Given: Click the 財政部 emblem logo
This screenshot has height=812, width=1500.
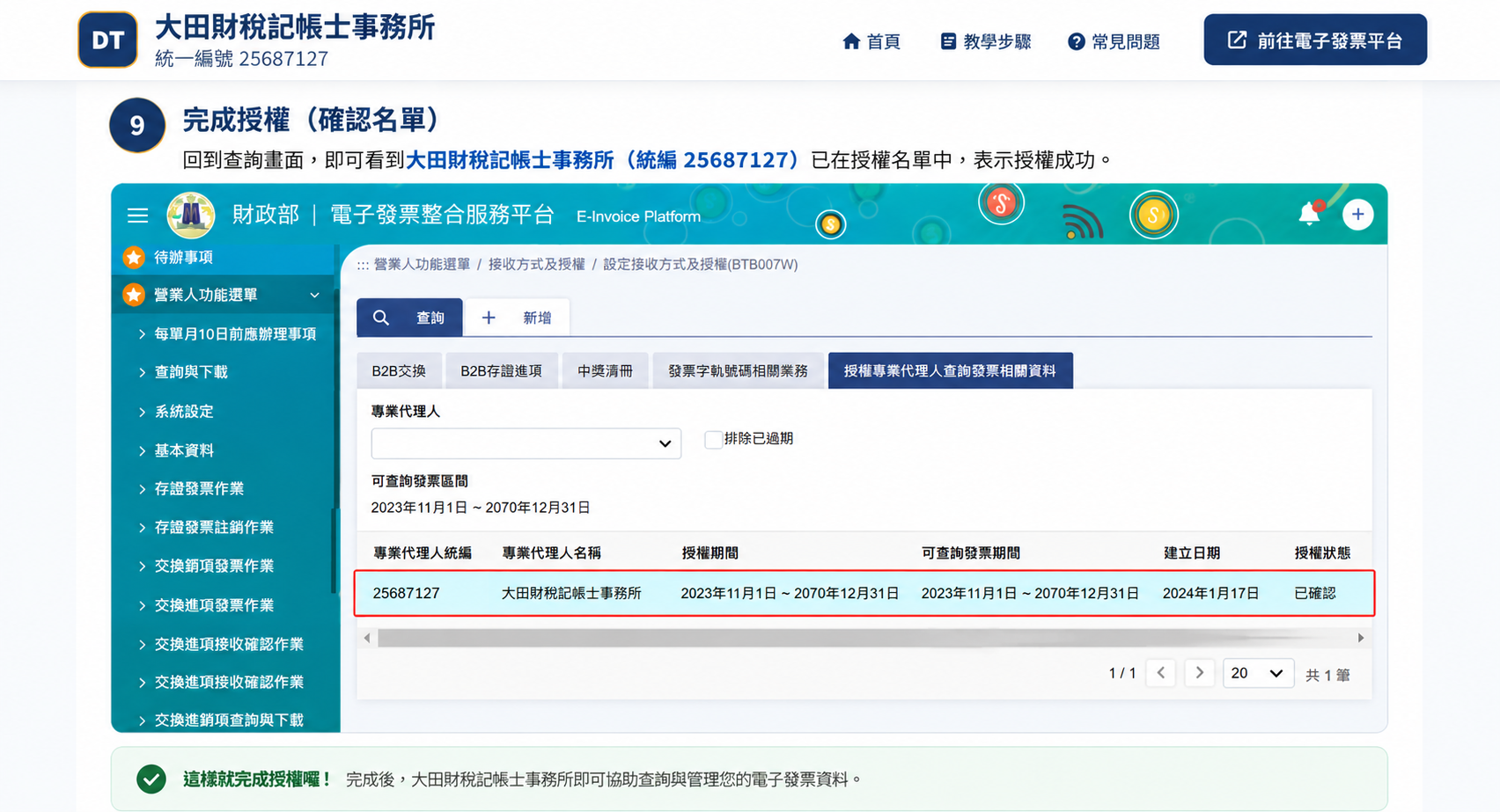Looking at the screenshot, I should point(191,215).
